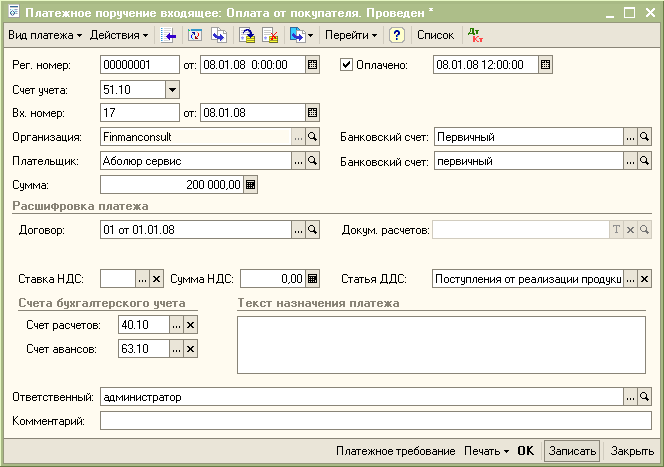Open calculator for Сумма field
The width and height of the screenshot is (664, 467).
[251, 185]
